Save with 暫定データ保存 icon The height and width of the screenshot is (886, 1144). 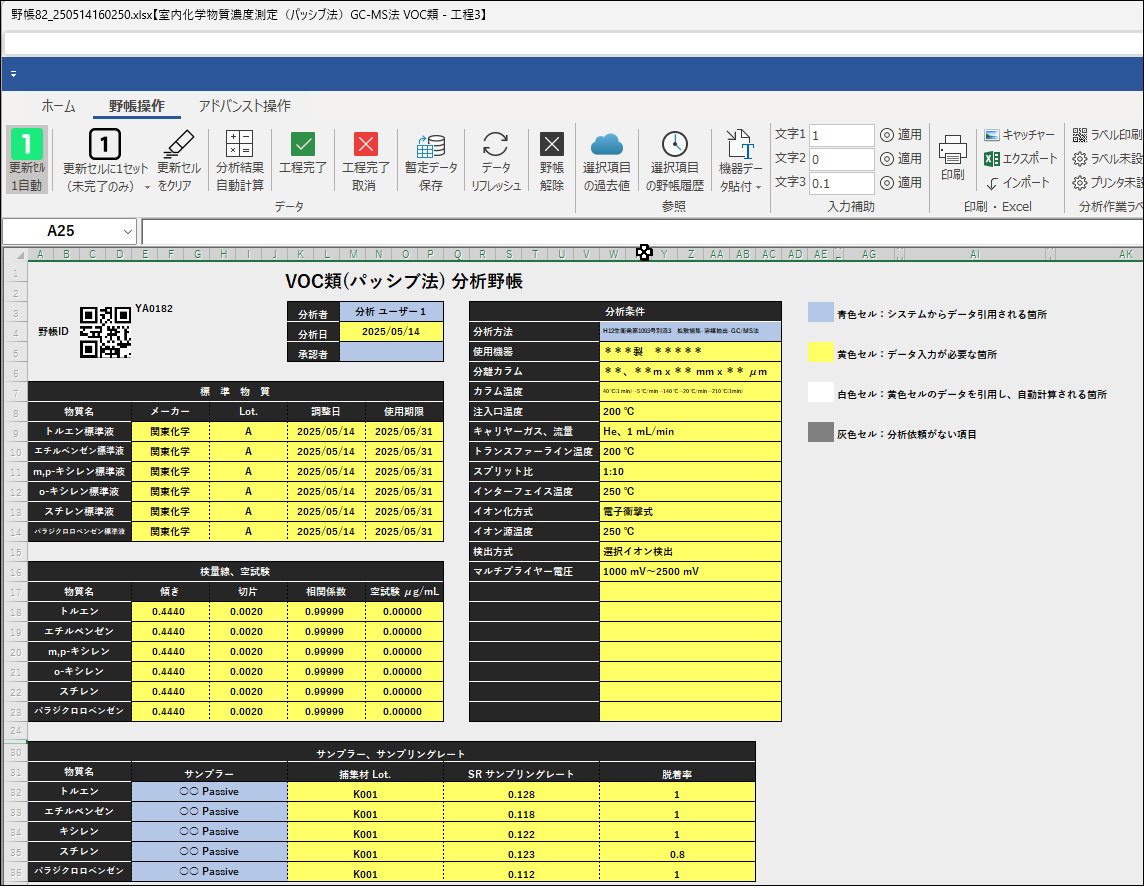[431, 145]
